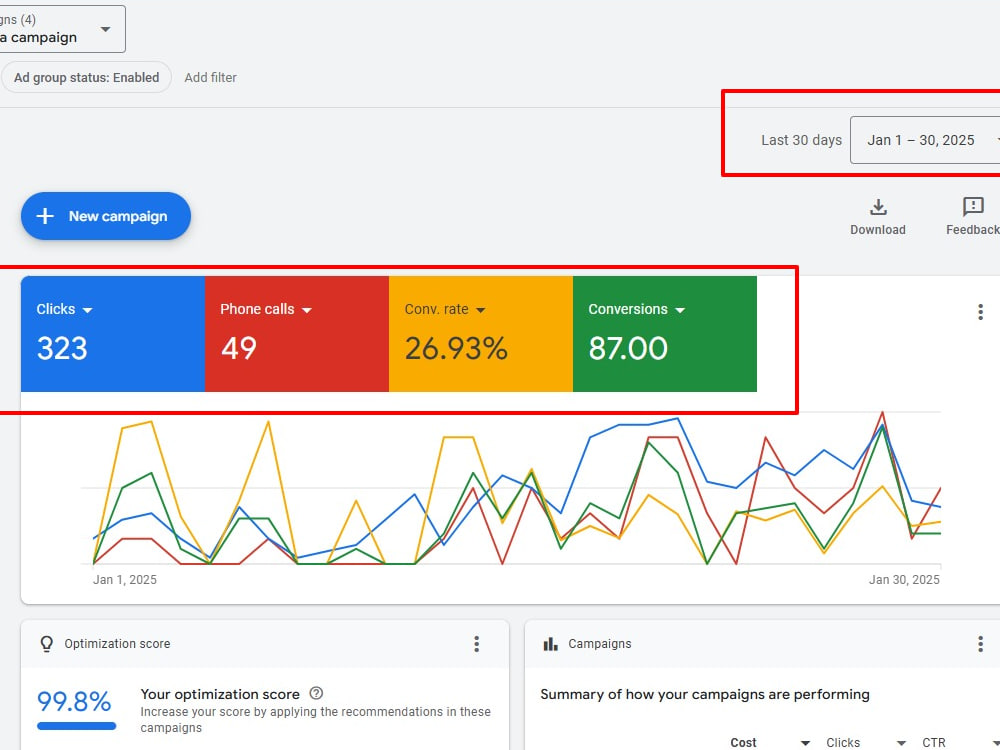Click the Jan 1, 2025 chart axis label
This screenshot has width=1000, height=750.
tap(125, 580)
